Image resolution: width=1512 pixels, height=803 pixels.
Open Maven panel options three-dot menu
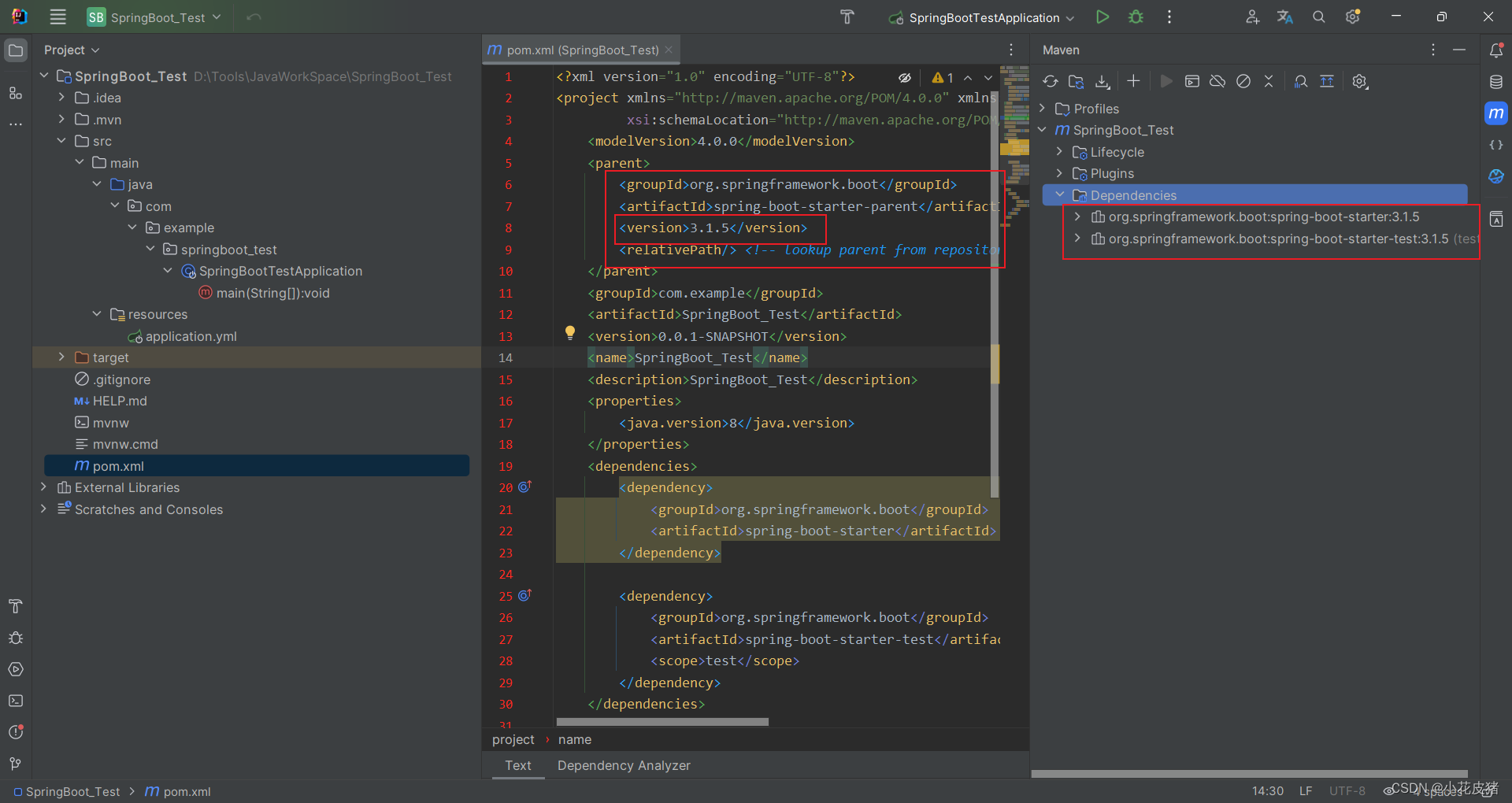(1432, 50)
